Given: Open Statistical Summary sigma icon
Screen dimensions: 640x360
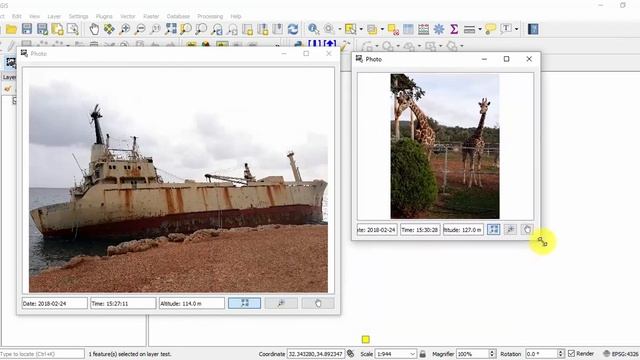Looking at the screenshot, I should click(x=454, y=29).
